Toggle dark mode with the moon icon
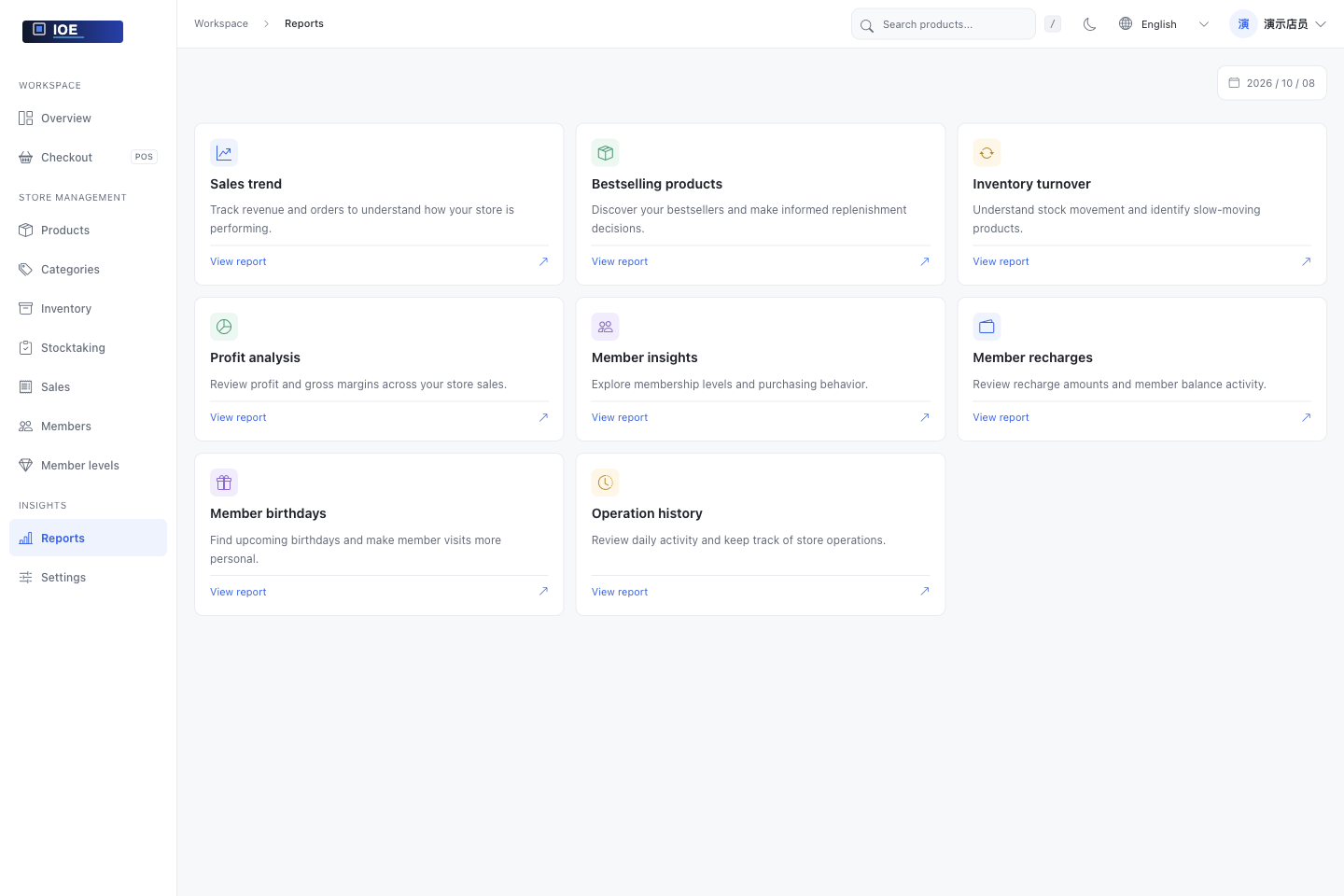This screenshot has width=1344, height=896. [1089, 24]
